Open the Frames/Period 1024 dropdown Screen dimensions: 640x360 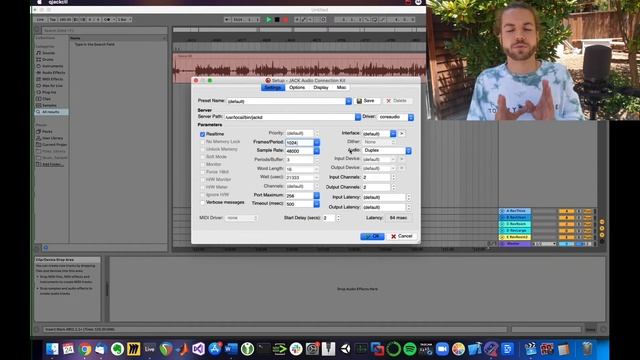[316, 142]
